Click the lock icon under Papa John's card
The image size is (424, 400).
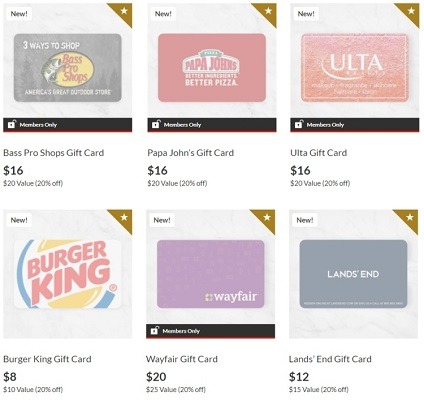tap(156, 124)
